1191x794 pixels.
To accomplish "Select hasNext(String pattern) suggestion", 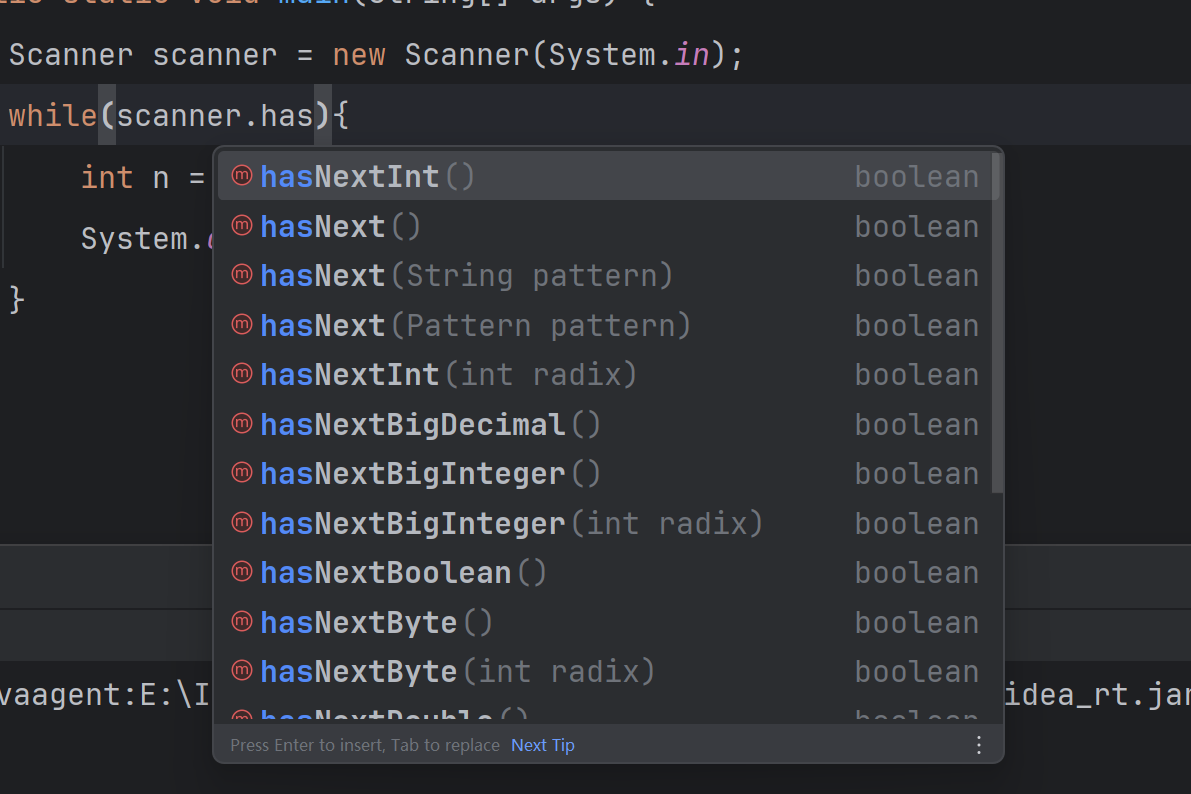I will tap(608, 276).
